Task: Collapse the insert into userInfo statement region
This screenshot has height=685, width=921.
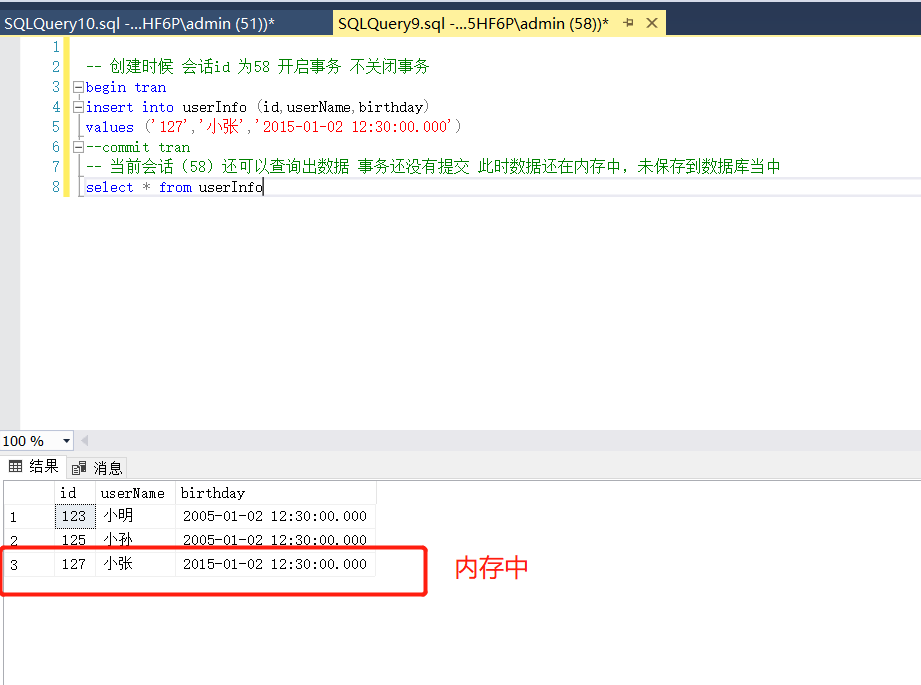Action: pyautogui.click(x=77, y=107)
